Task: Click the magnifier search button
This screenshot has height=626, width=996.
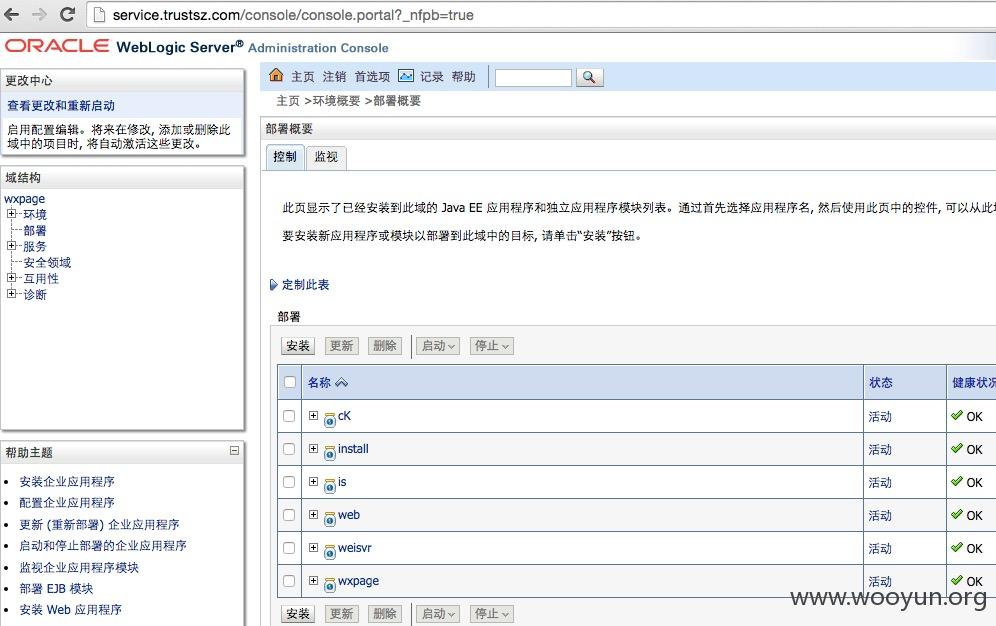Action: [589, 77]
